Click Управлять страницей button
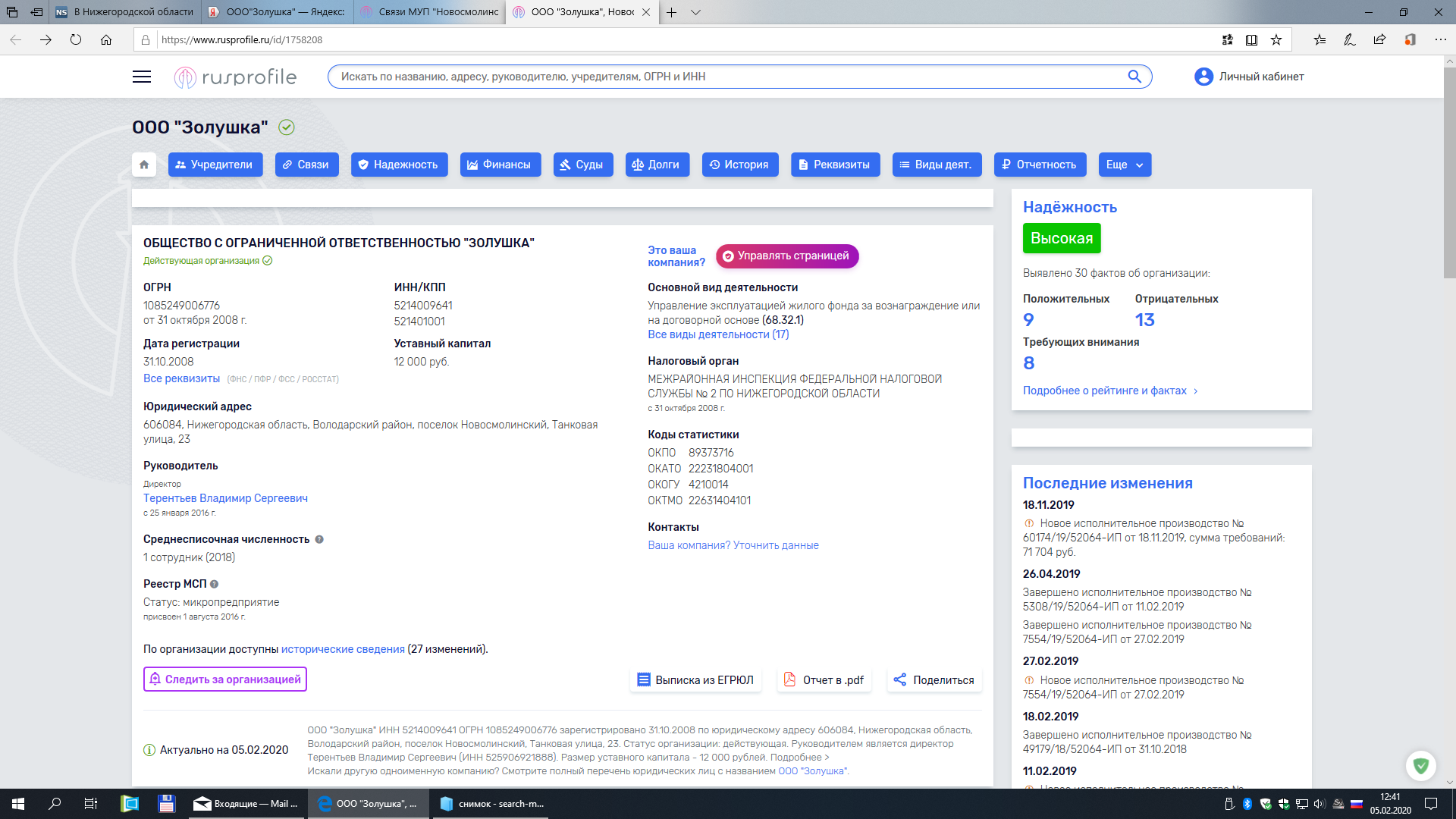1456x819 pixels. pos(787,256)
